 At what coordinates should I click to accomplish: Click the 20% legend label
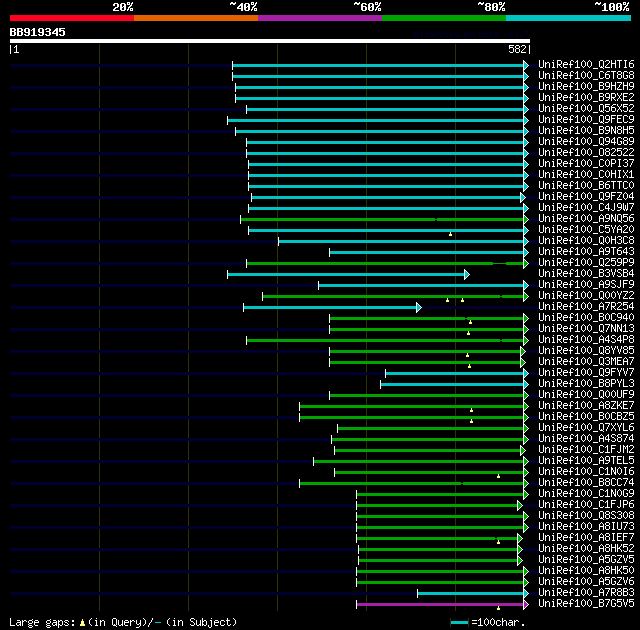(x=123, y=7)
